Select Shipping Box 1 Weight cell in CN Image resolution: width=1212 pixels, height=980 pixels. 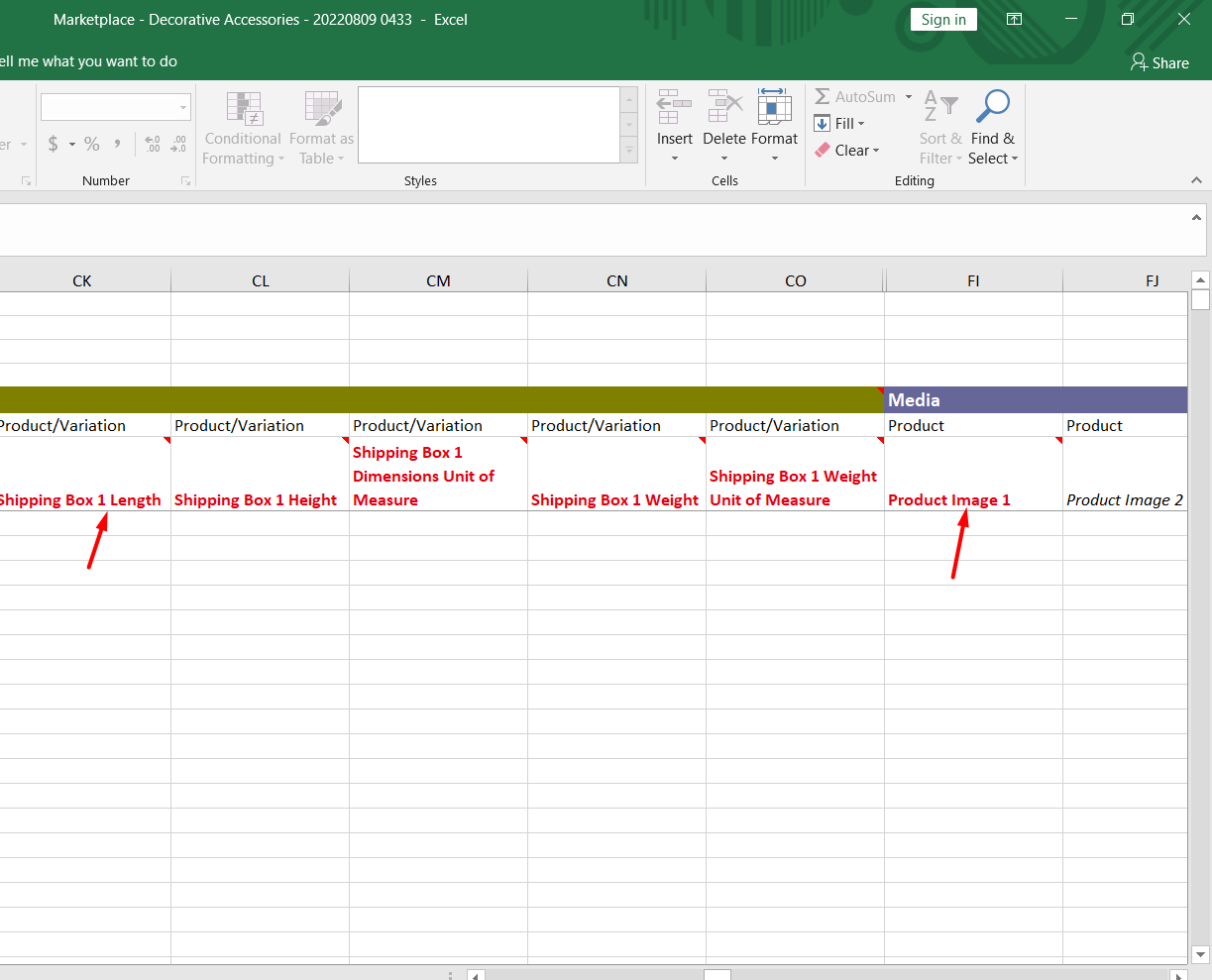pyautogui.click(x=617, y=475)
